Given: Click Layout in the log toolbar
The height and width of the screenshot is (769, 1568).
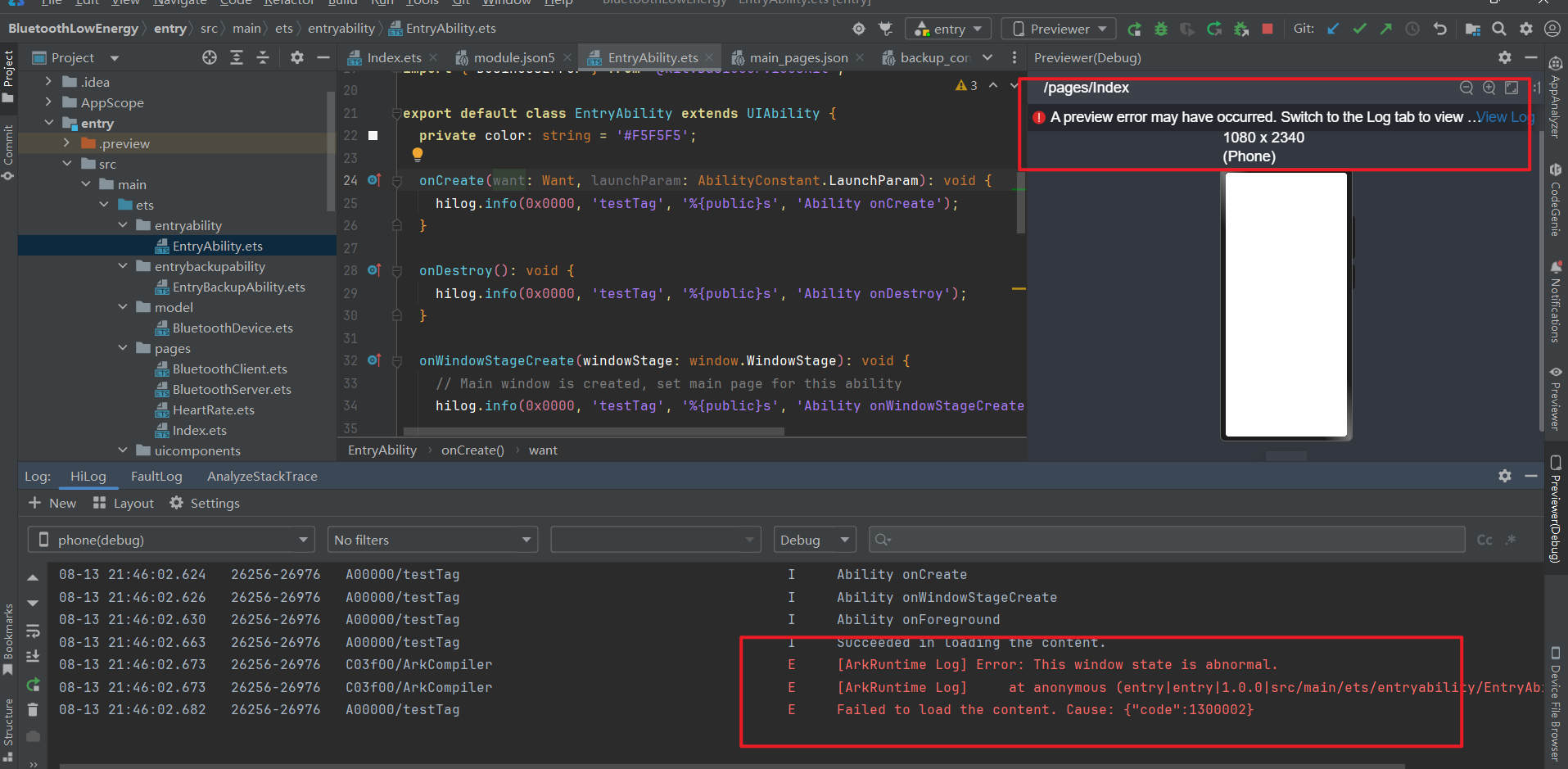Looking at the screenshot, I should pos(124,503).
